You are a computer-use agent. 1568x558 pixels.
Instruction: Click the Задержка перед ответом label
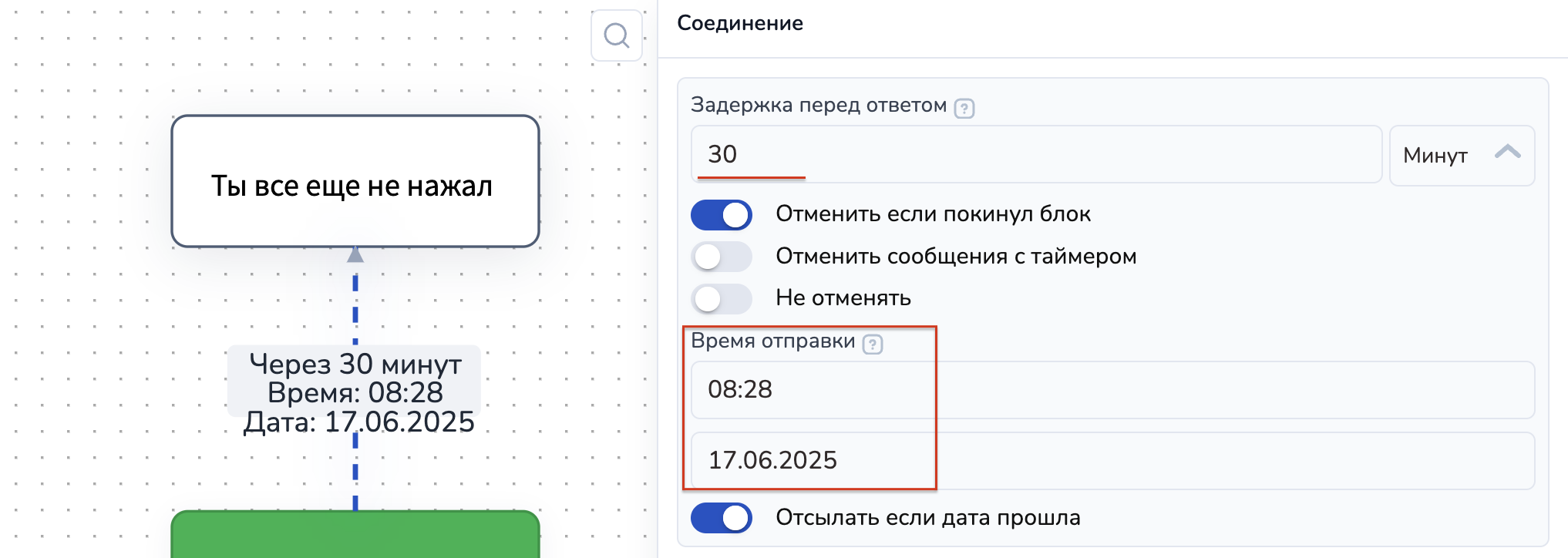pos(818,106)
